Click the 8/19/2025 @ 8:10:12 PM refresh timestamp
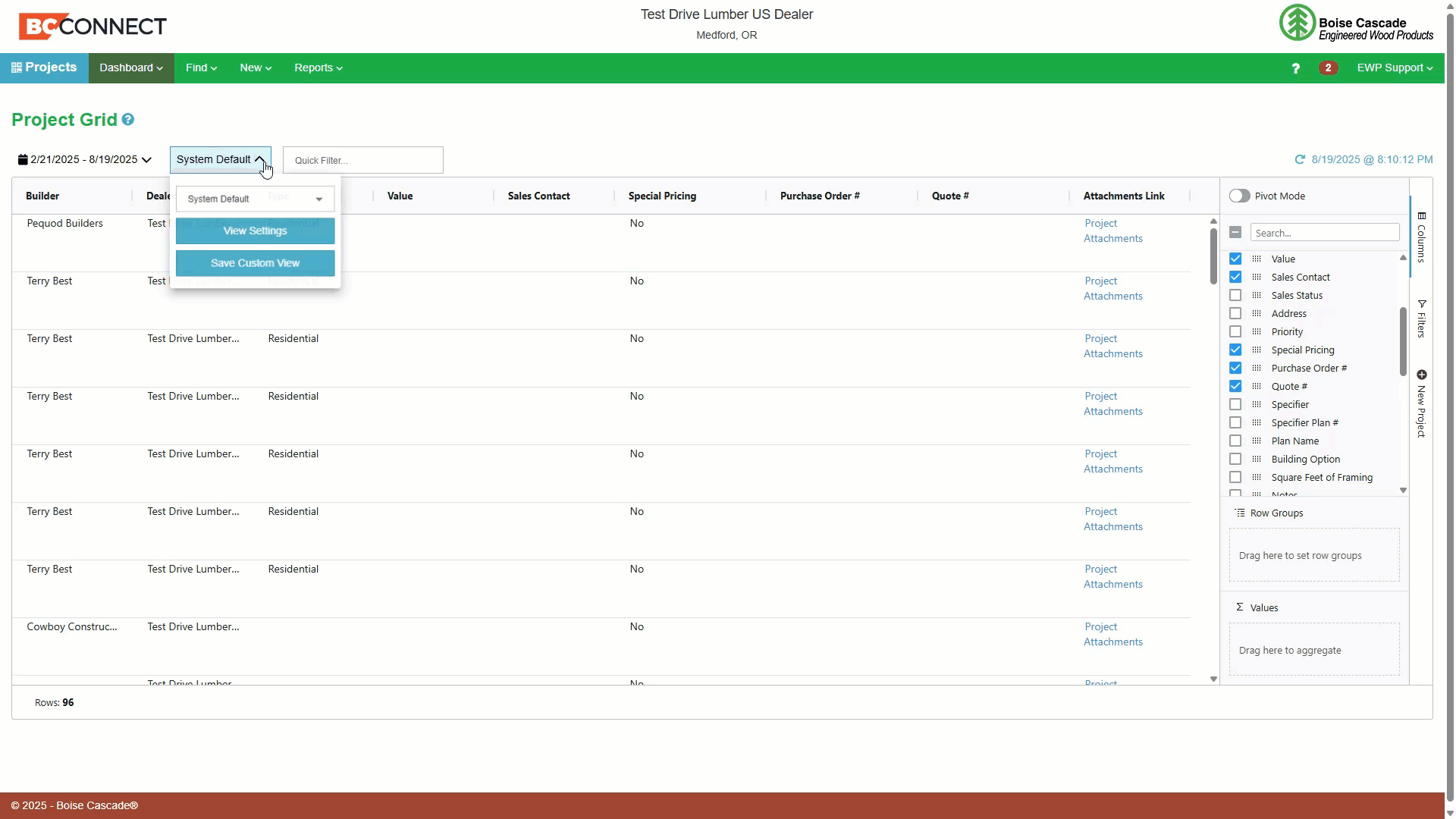 [1372, 159]
